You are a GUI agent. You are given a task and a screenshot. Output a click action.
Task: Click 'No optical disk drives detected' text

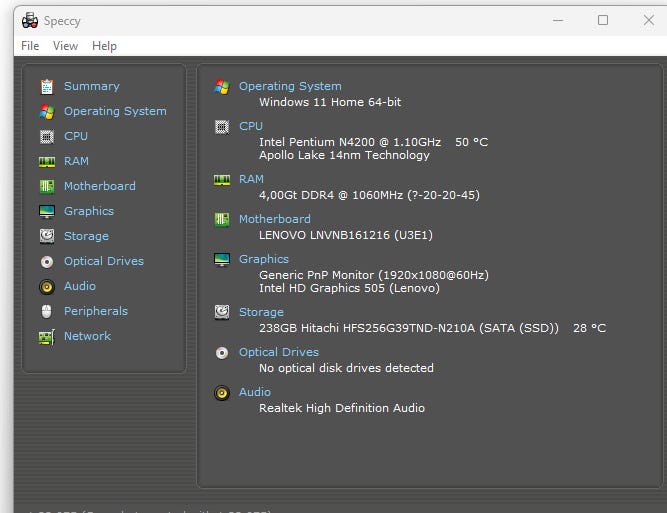click(346, 368)
